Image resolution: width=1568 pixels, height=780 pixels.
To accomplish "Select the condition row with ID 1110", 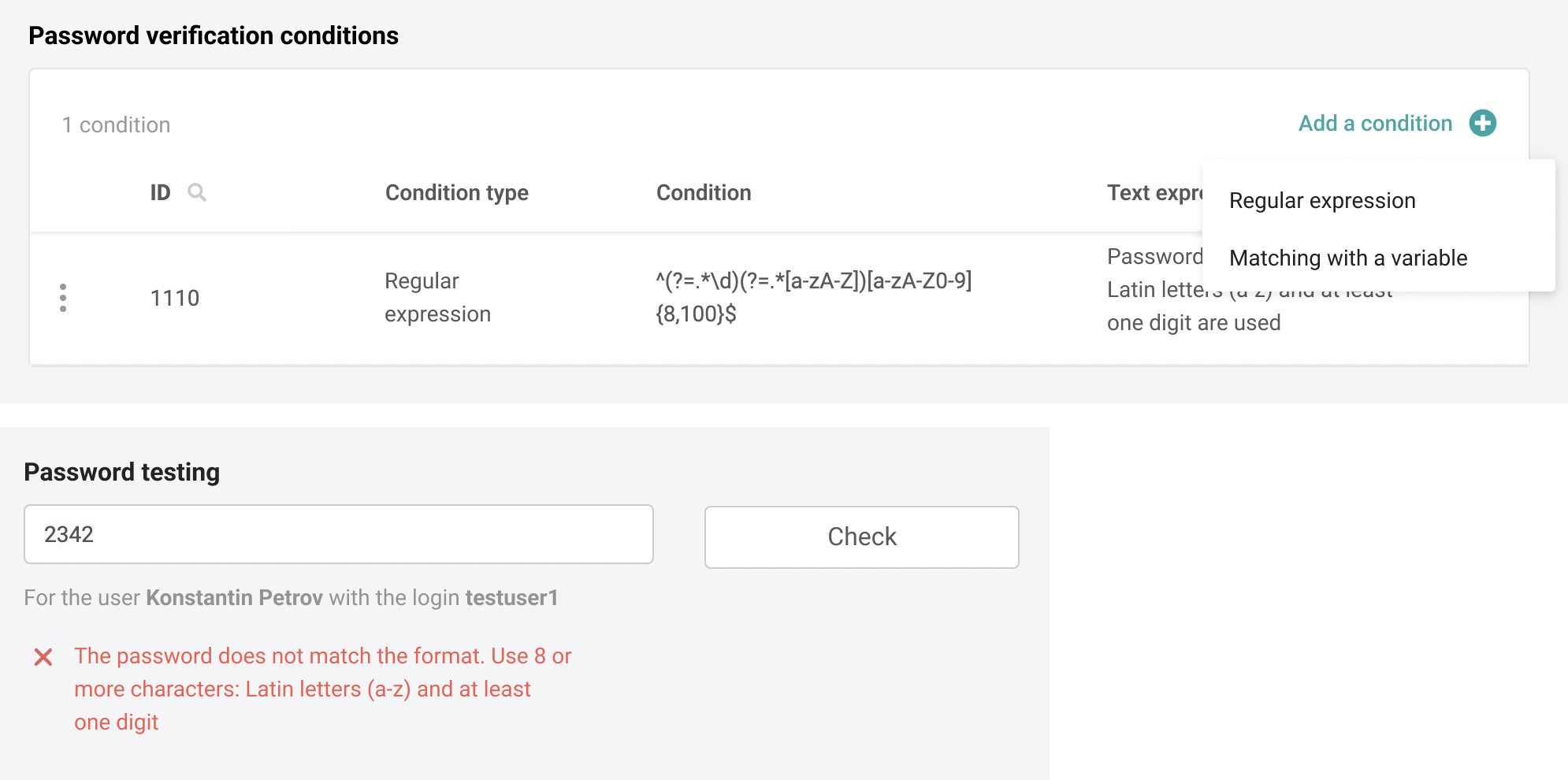I will click(x=552, y=298).
